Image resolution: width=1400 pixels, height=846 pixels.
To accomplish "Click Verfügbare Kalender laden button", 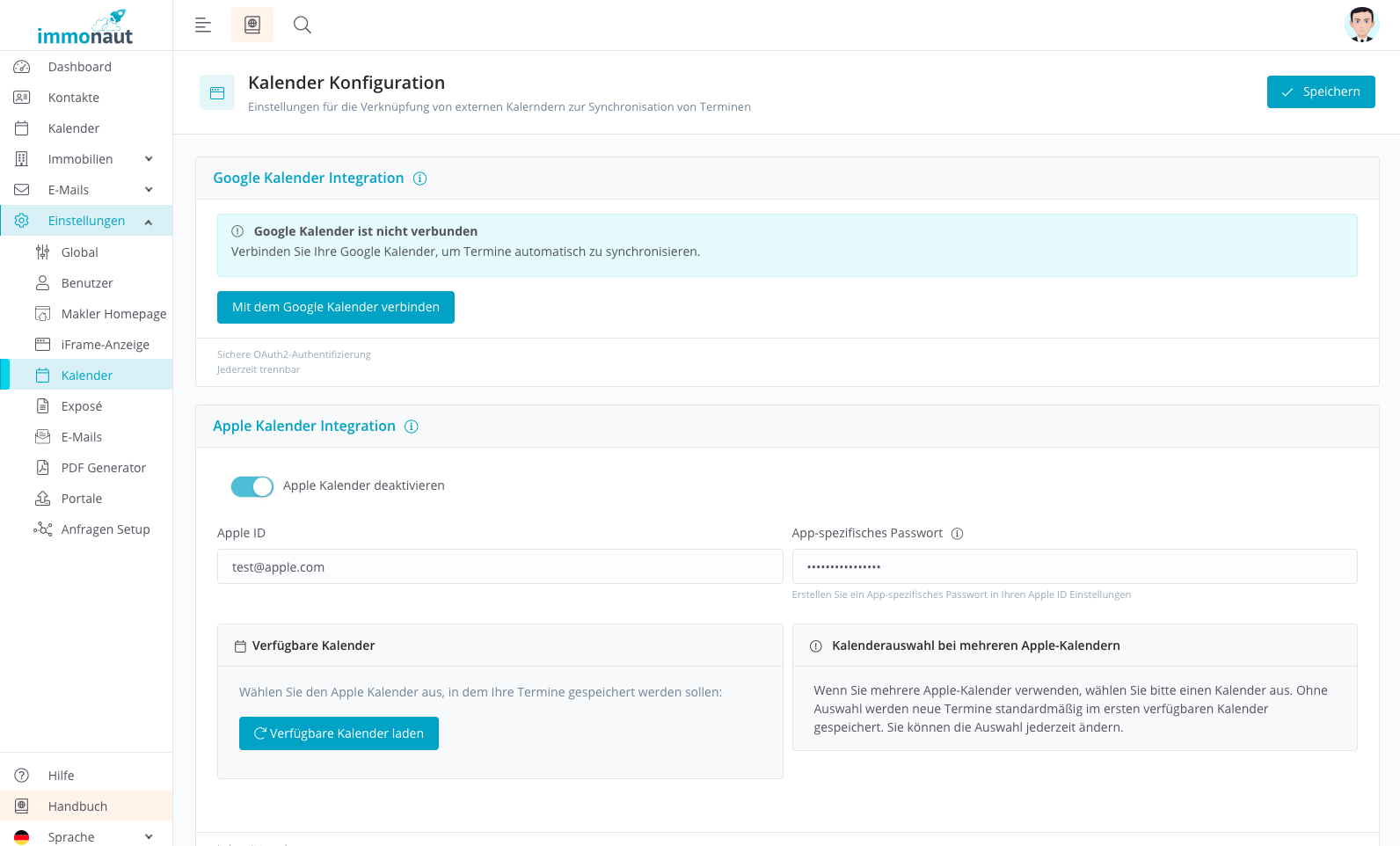I will pyautogui.click(x=339, y=733).
